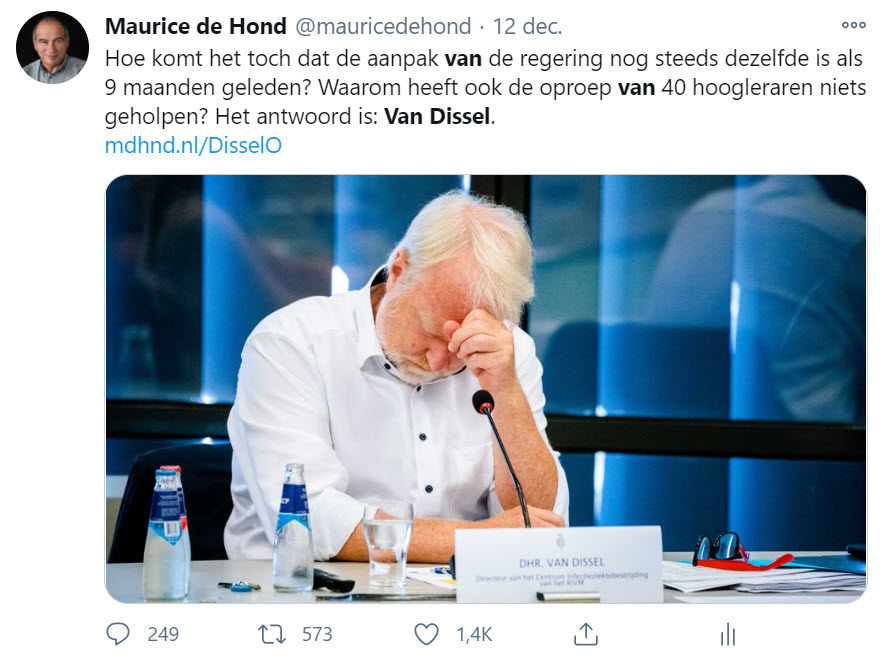View tweet analytics bar chart icon
This screenshot has width=888, height=657.
pos(728,634)
